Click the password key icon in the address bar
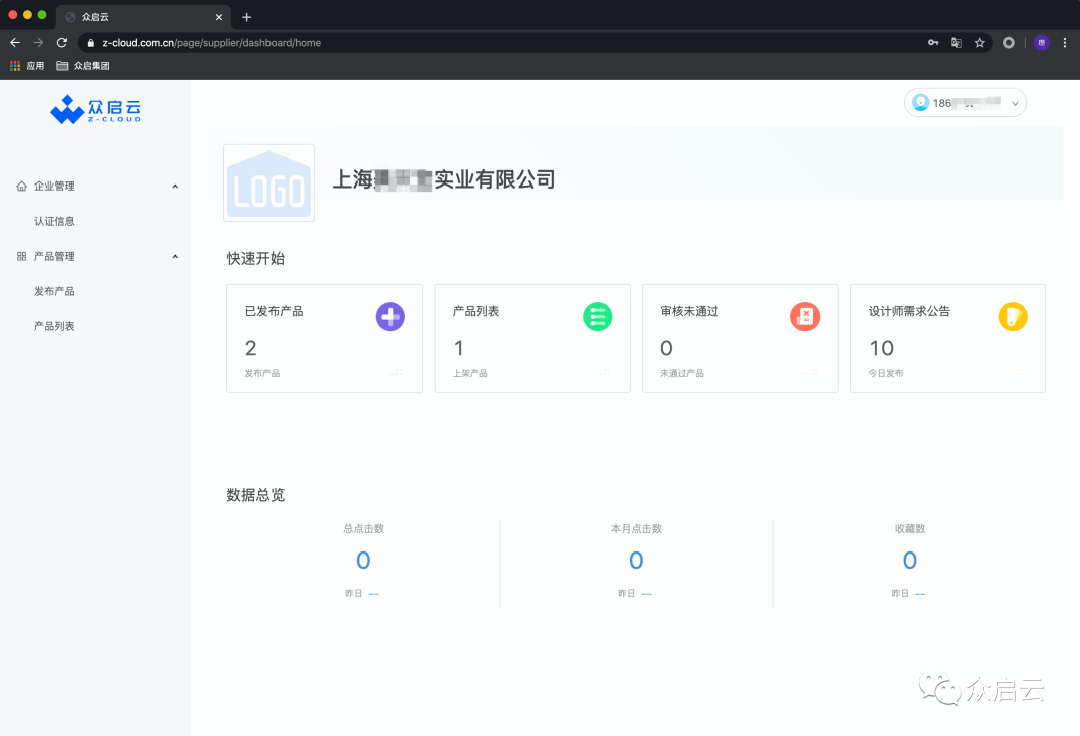Screen dimensions: 1080x736 (x=931, y=42)
